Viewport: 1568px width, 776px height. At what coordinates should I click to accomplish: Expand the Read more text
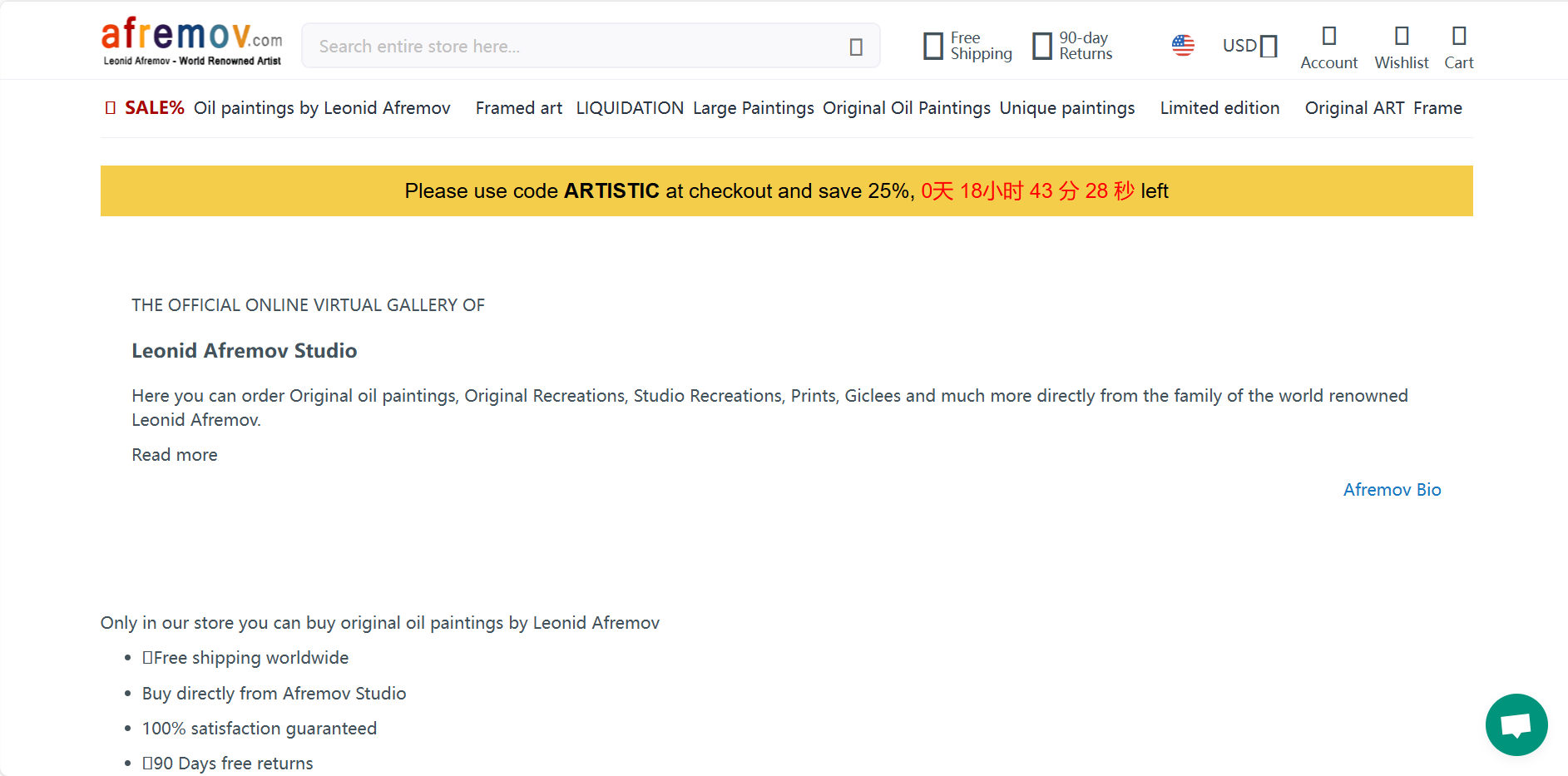click(x=175, y=455)
